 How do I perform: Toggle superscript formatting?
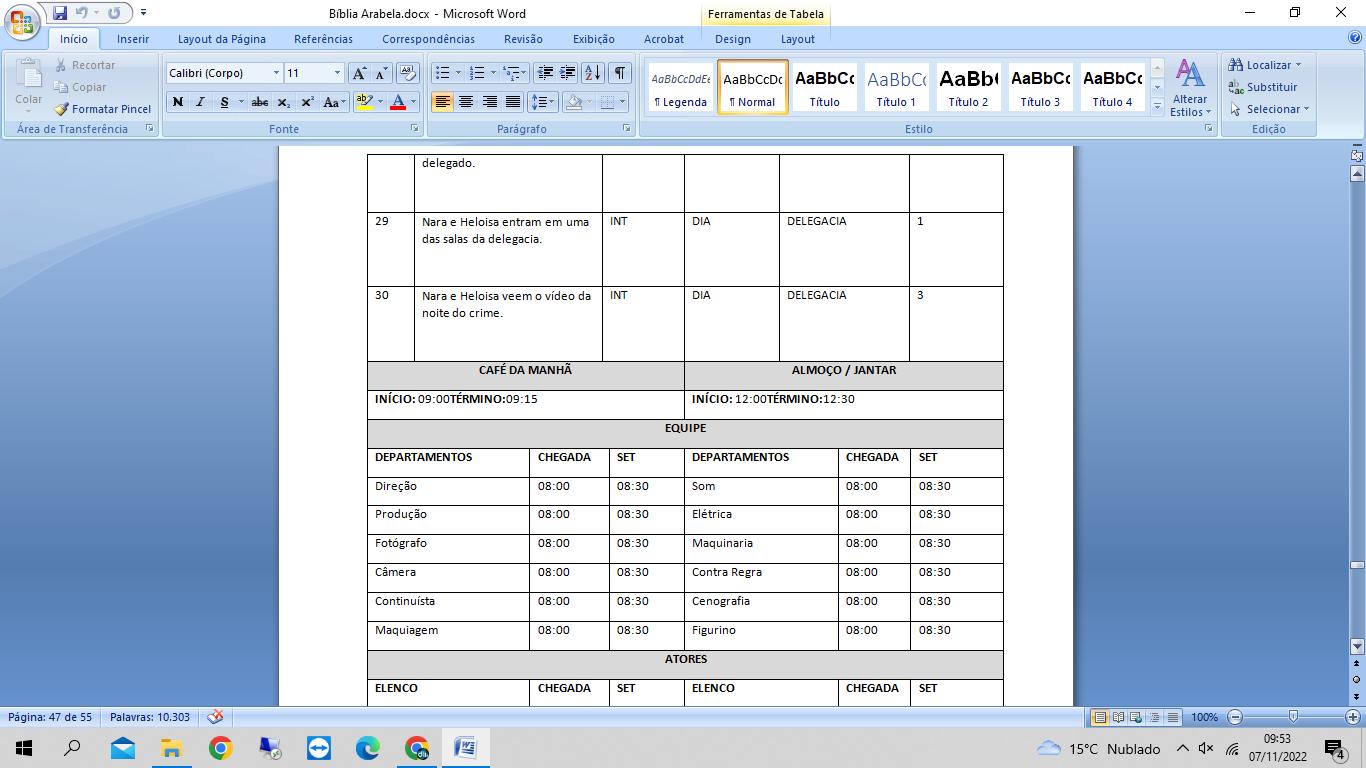(307, 102)
